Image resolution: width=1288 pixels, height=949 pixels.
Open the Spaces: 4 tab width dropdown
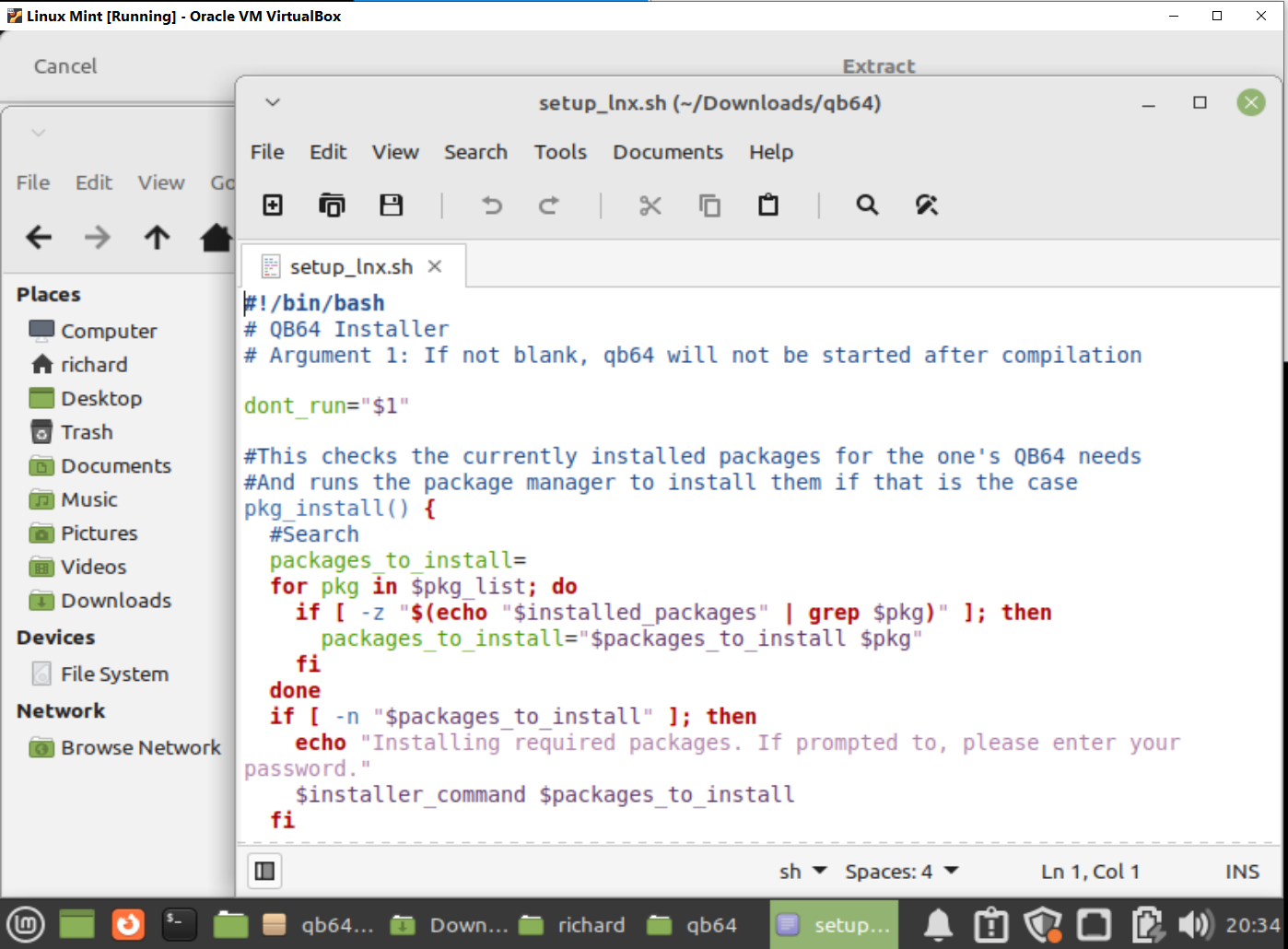click(x=901, y=871)
